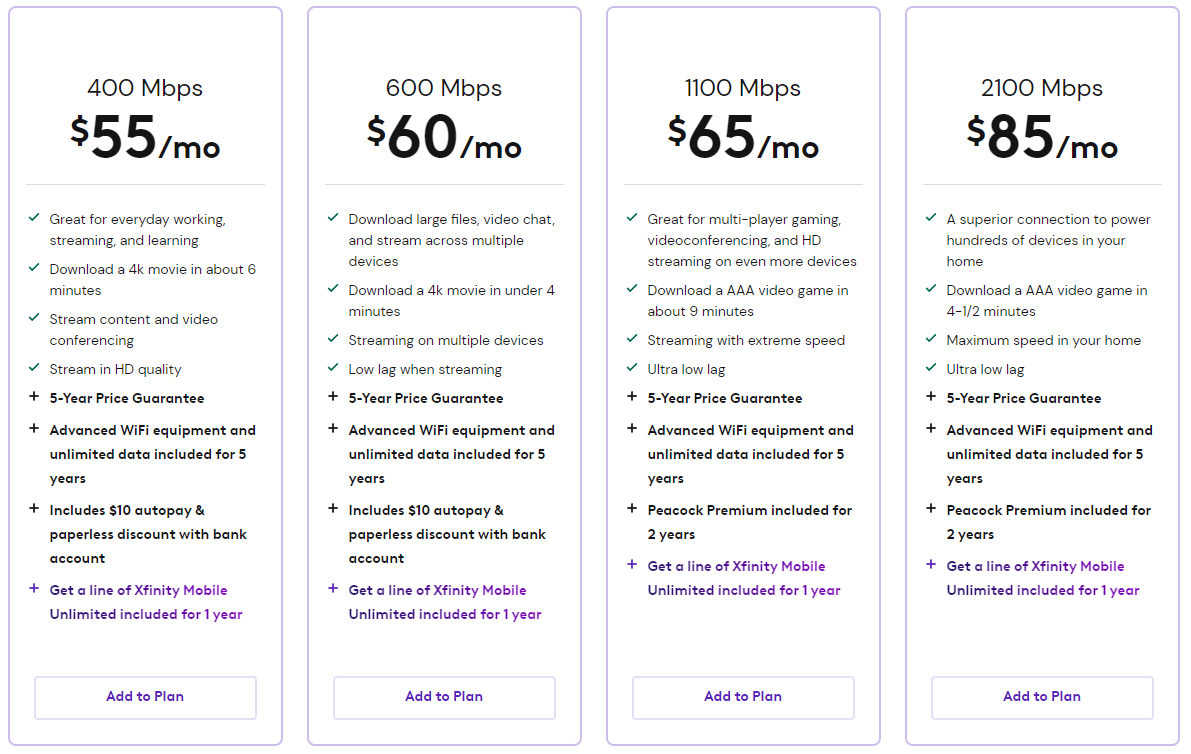1191x754 pixels.
Task: Open Xfinity Mobile offer in 1100 Mbps plan
Action: tap(744, 578)
